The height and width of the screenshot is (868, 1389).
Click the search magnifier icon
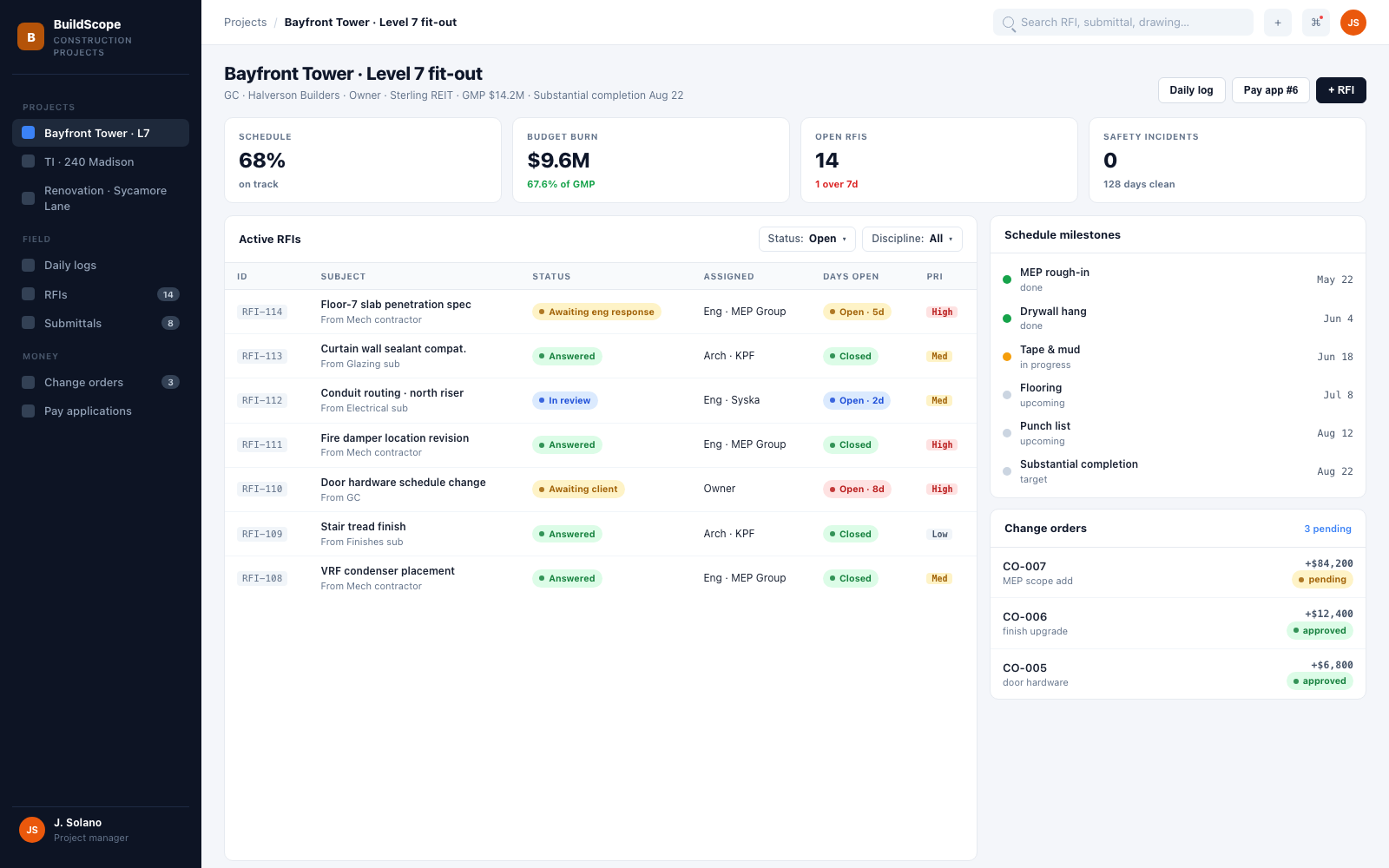click(1009, 23)
